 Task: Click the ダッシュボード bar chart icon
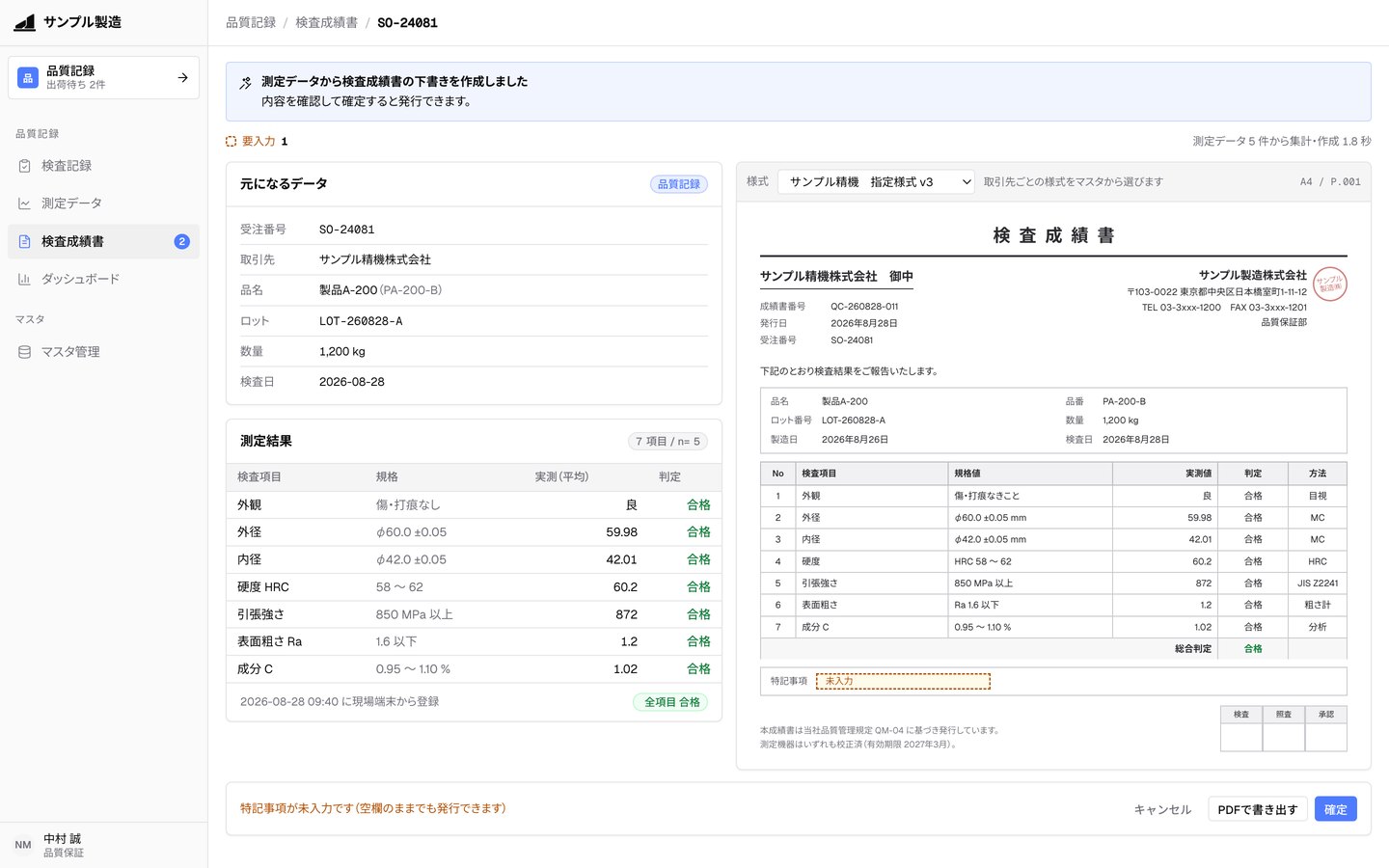(24, 279)
